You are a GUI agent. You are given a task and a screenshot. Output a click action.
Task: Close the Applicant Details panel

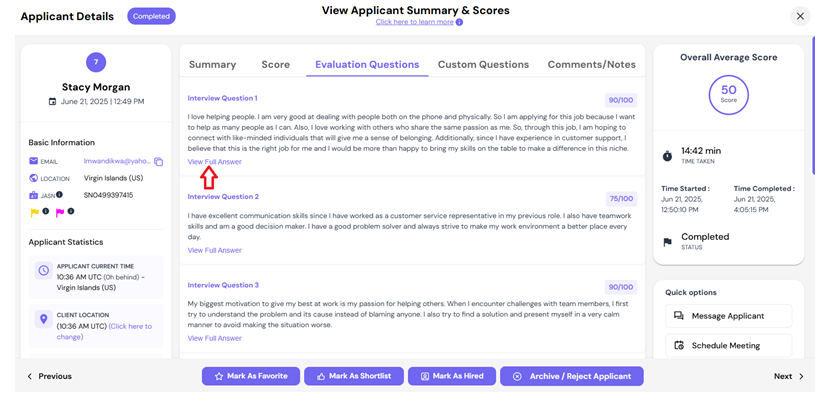(800, 16)
